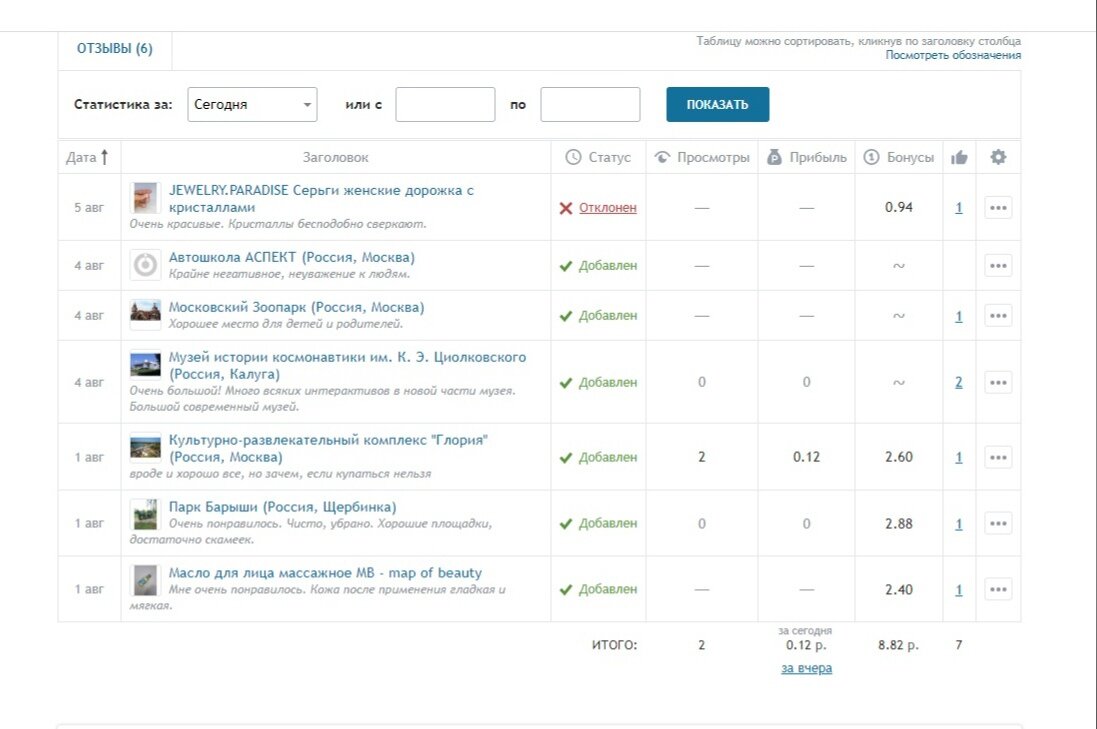
Task: Click Музей истории космонавтики thumbnail
Action: (146, 364)
